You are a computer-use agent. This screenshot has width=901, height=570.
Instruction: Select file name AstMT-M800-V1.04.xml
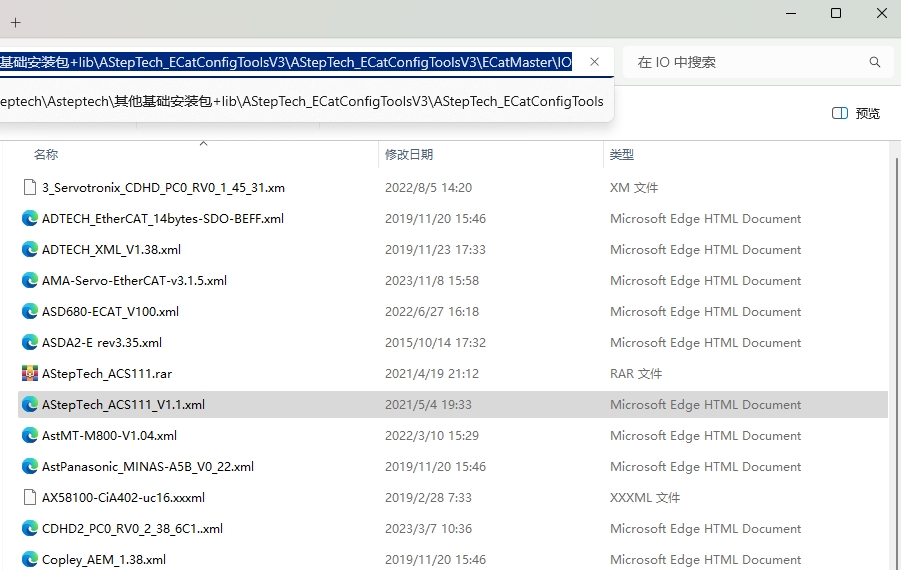tap(109, 436)
